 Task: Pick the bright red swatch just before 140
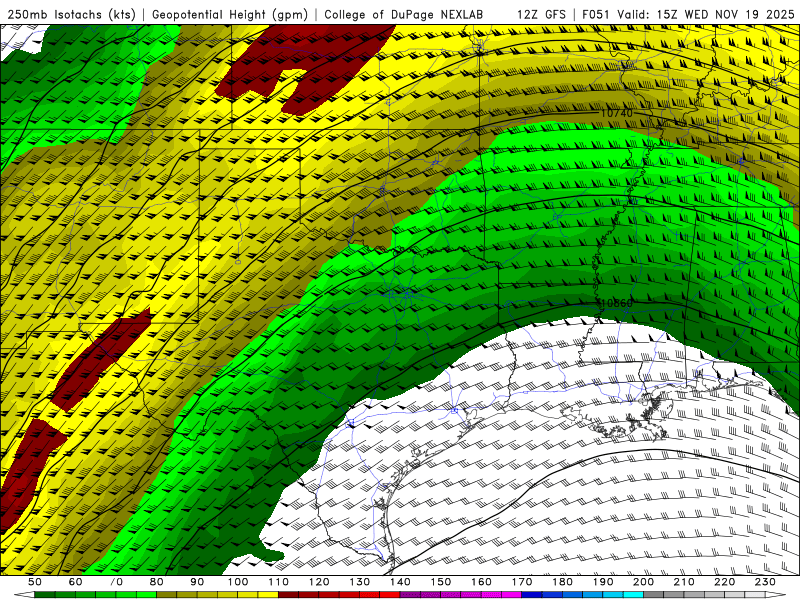[x=390, y=594]
